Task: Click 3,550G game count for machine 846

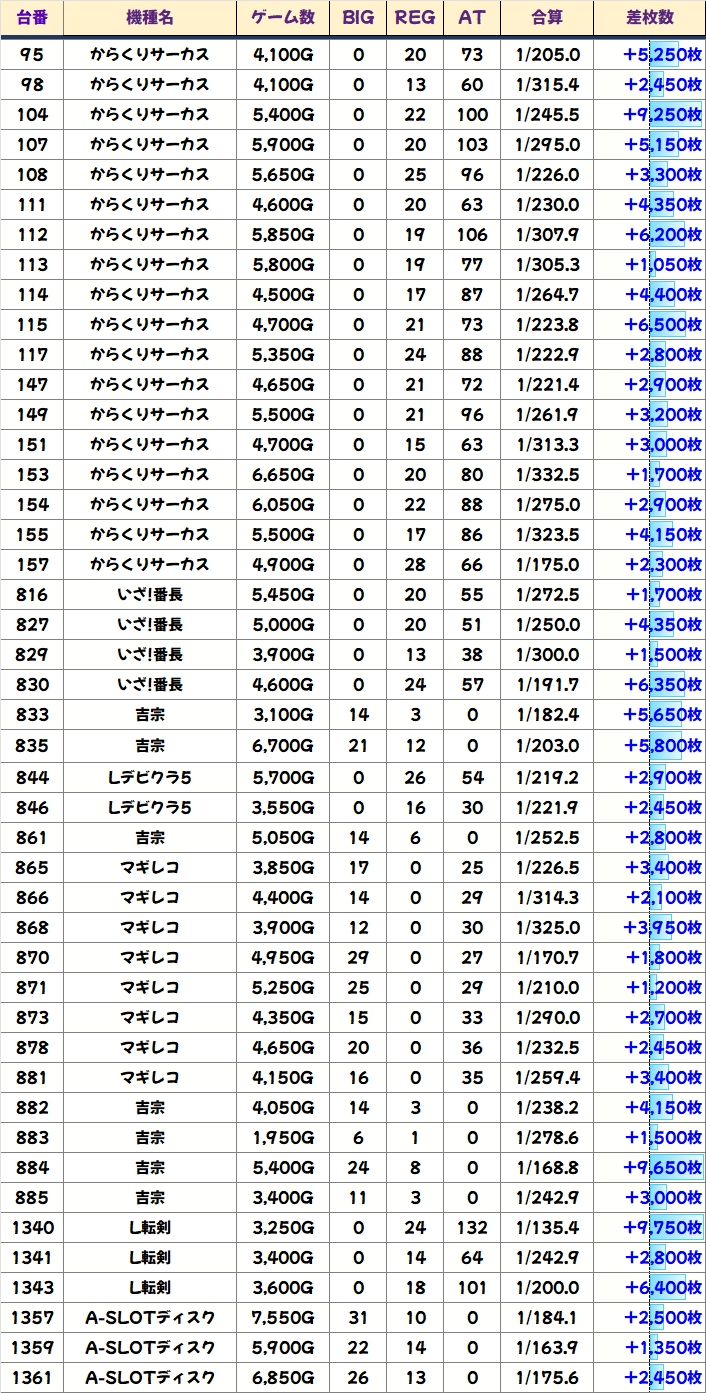Action: (284, 807)
